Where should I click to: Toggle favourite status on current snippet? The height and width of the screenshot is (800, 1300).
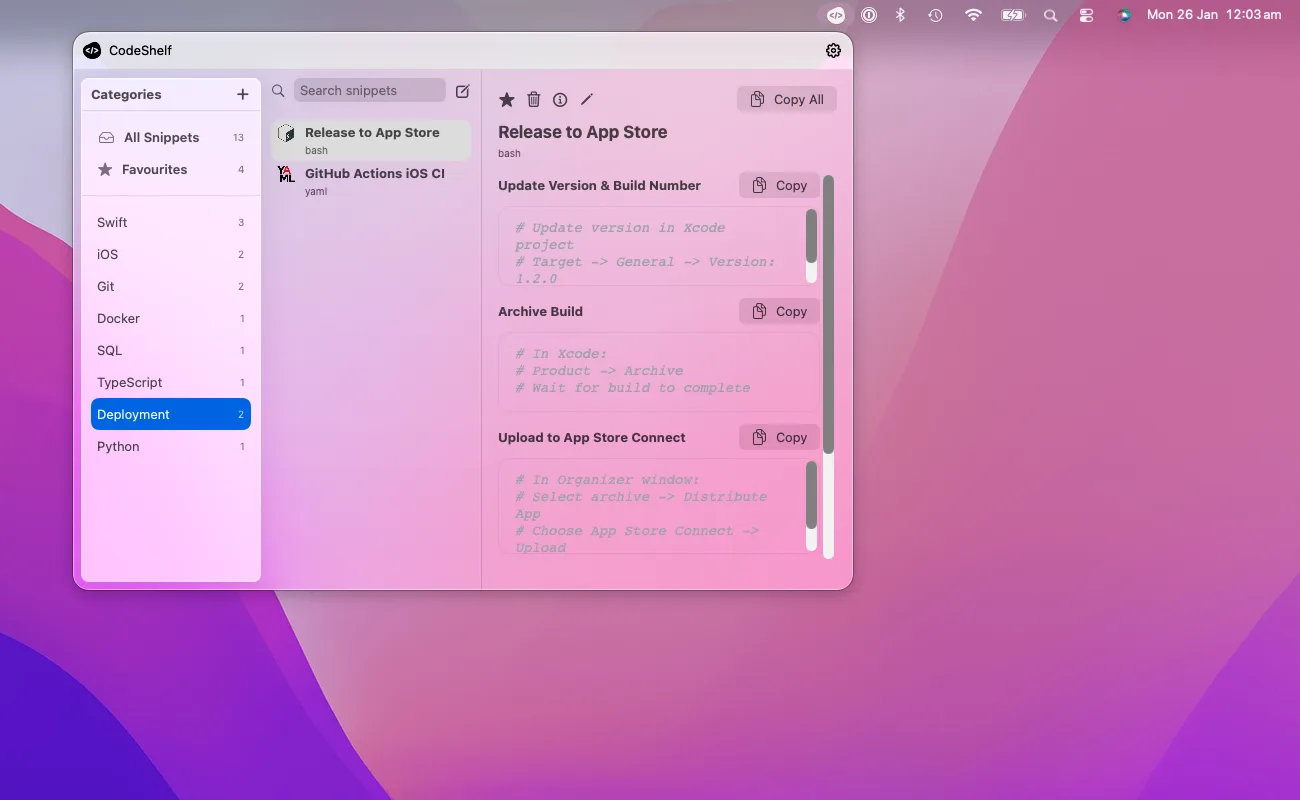pos(506,99)
